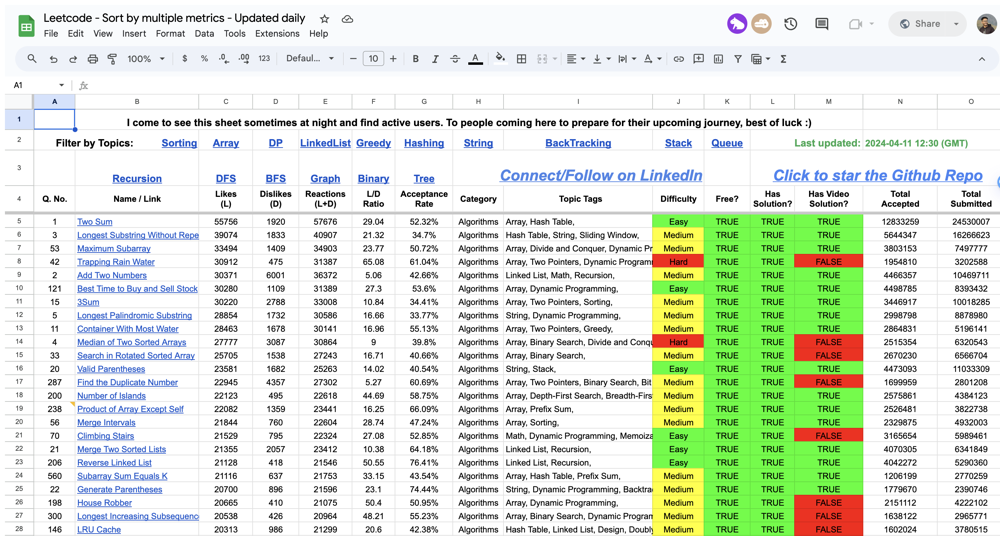The width and height of the screenshot is (1000, 536).
Task: Open the font family dropdown
Action: tap(310, 59)
